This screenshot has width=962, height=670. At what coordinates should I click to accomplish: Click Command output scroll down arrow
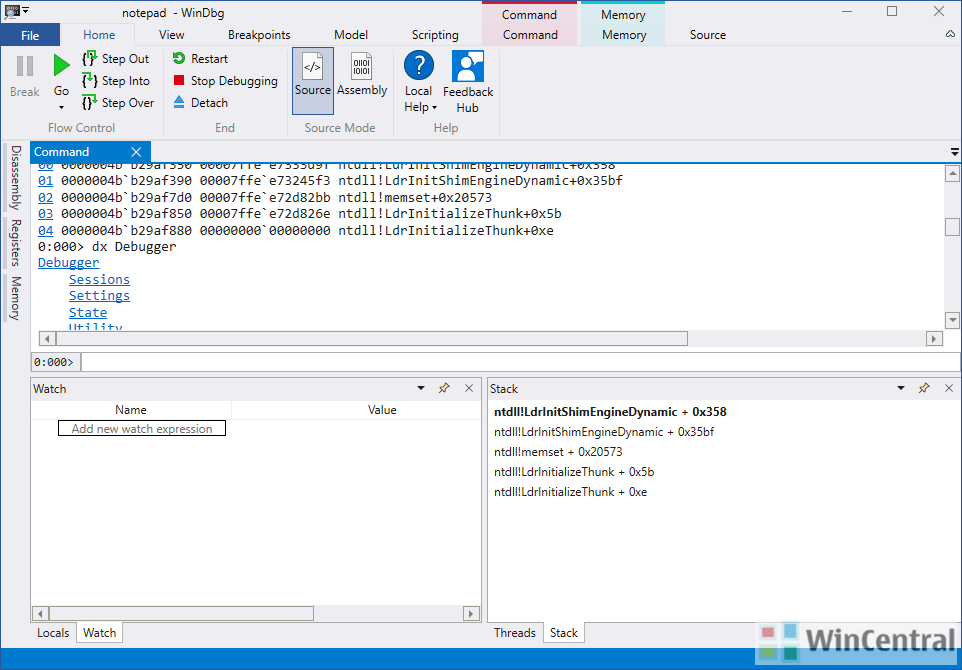tap(952, 320)
